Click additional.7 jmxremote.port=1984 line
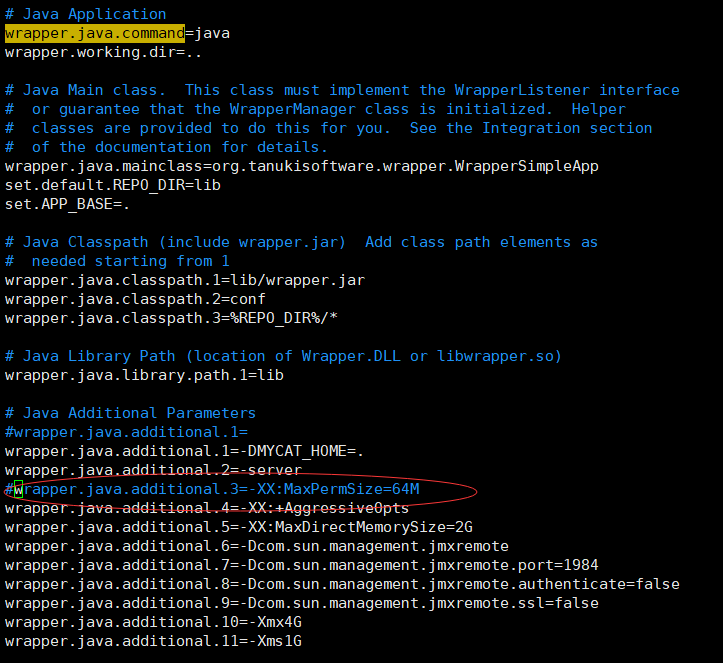 click(302, 565)
